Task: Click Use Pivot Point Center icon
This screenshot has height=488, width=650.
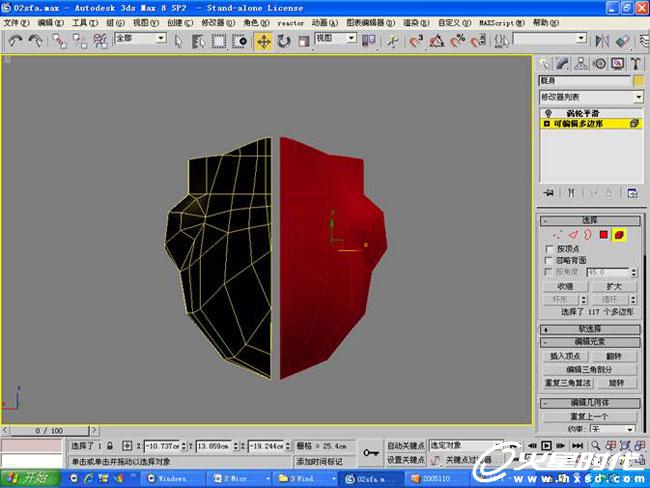Action: (x=369, y=40)
